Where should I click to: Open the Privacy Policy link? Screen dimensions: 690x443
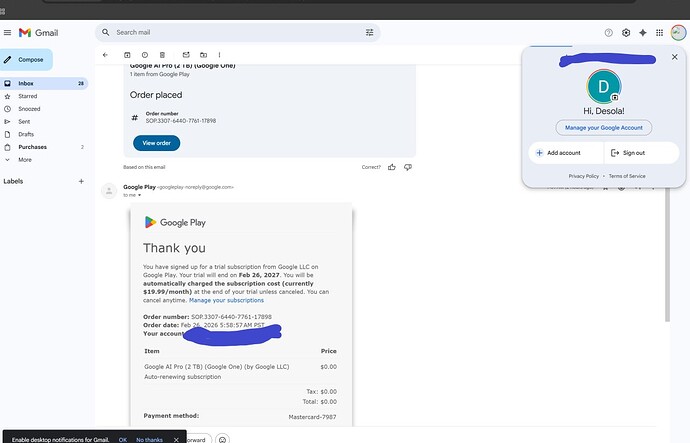584,176
